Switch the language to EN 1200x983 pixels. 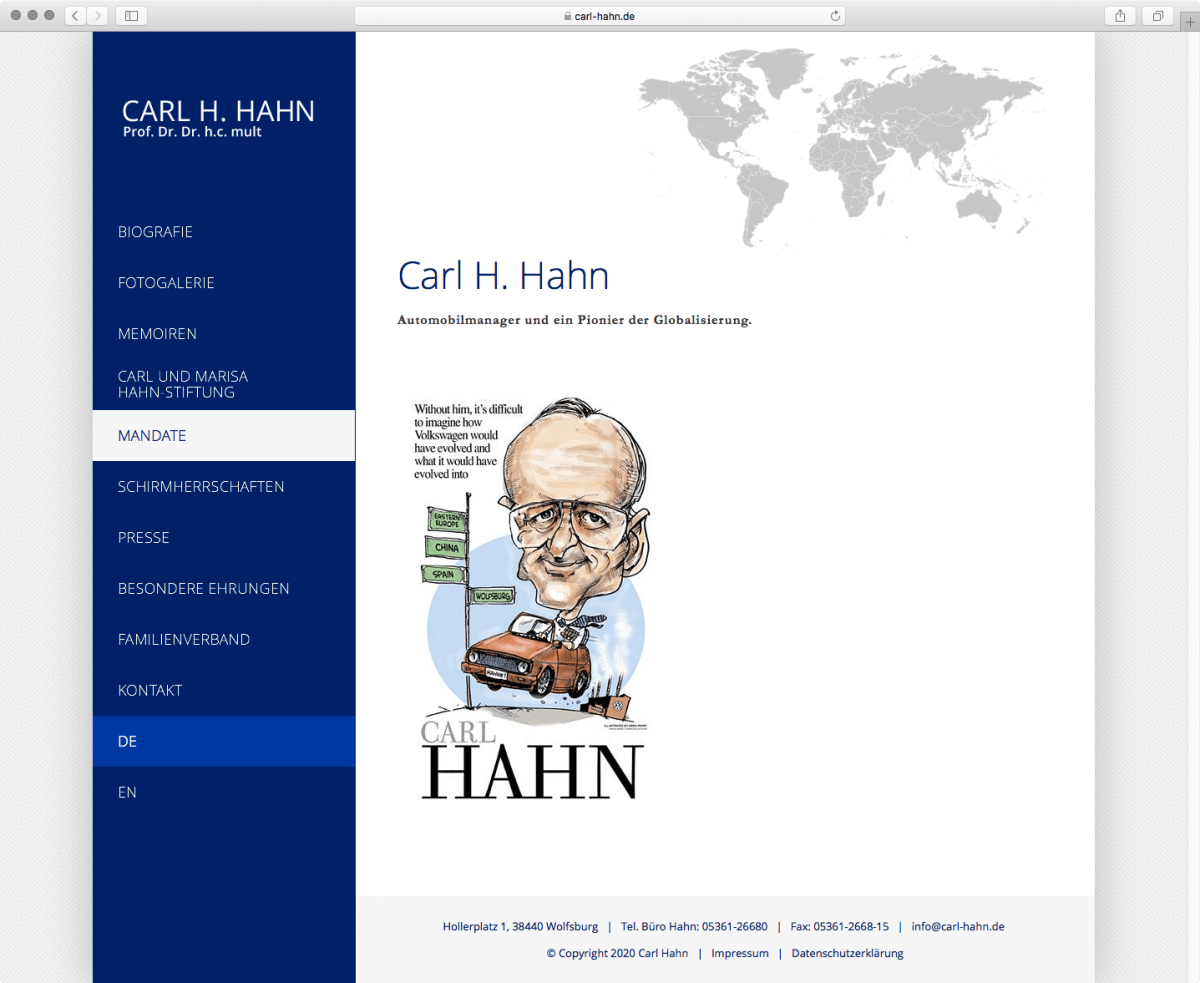click(x=127, y=792)
